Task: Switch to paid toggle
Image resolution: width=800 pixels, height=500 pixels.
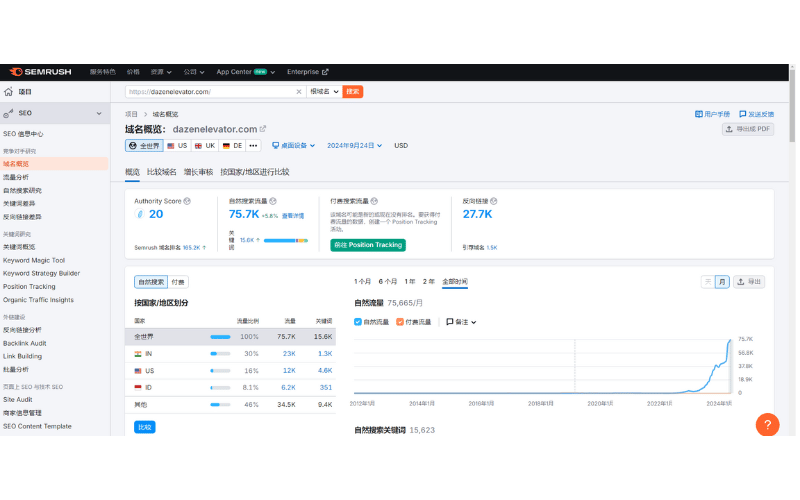Action: coord(178,282)
